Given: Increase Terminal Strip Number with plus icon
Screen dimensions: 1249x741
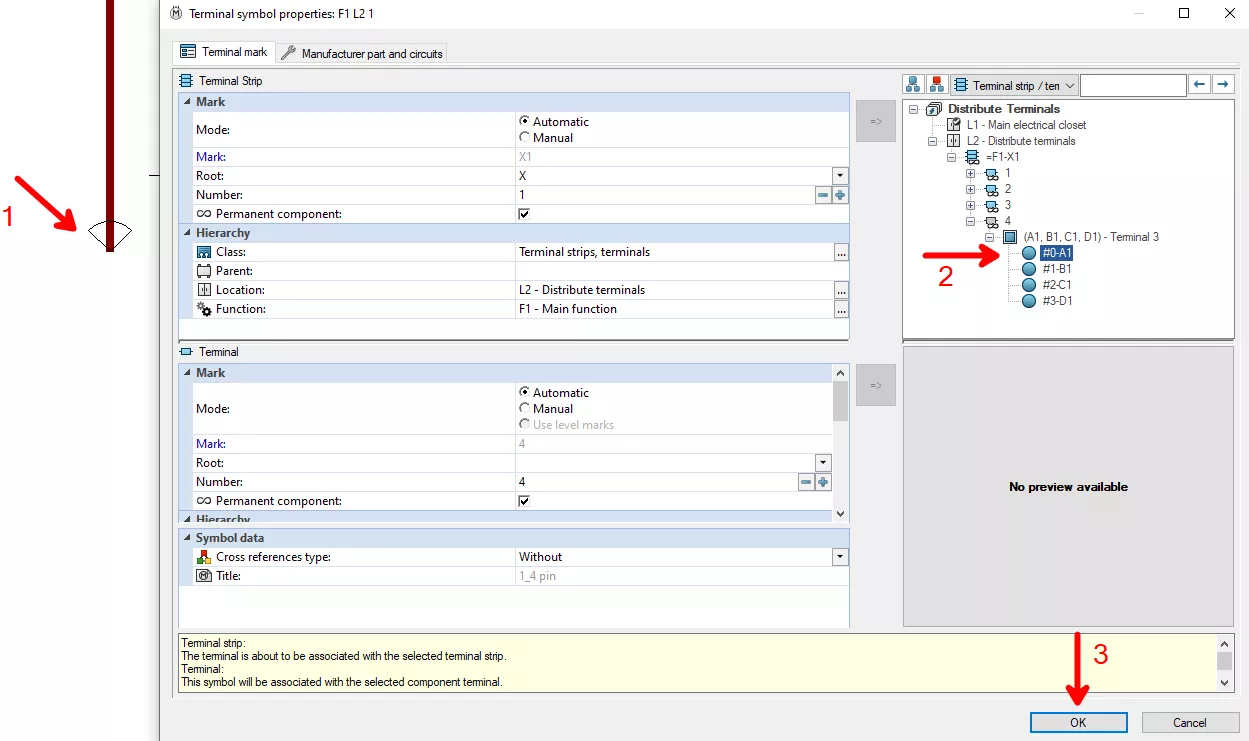Looking at the screenshot, I should point(840,196).
